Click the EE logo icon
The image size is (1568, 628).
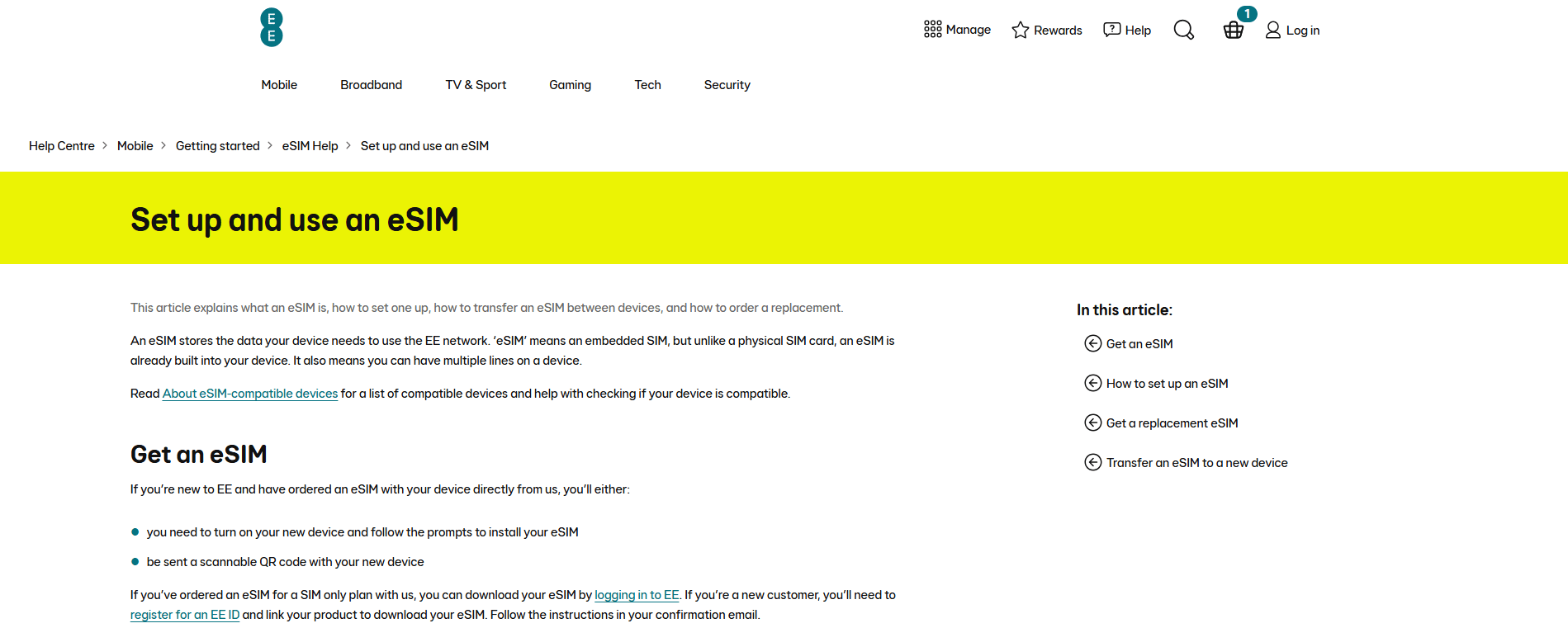coord(271,27)
